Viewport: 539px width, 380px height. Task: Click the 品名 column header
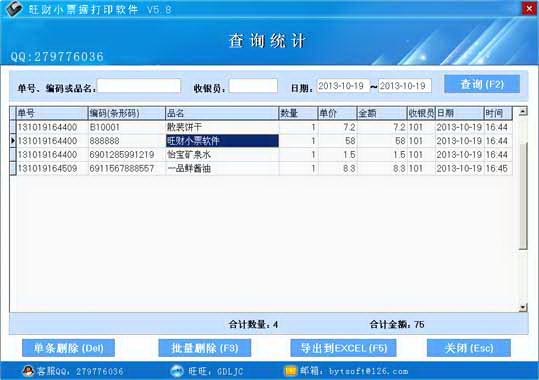(x=222, y=113)
